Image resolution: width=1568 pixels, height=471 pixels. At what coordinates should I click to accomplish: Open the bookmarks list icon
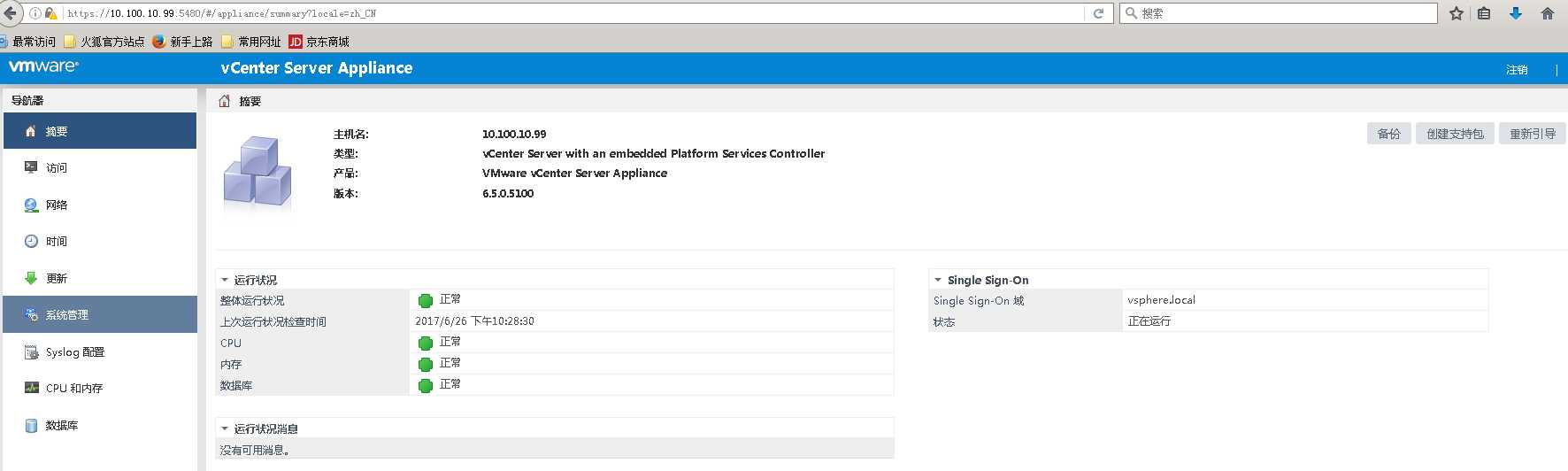click(x=1485, y=13)
